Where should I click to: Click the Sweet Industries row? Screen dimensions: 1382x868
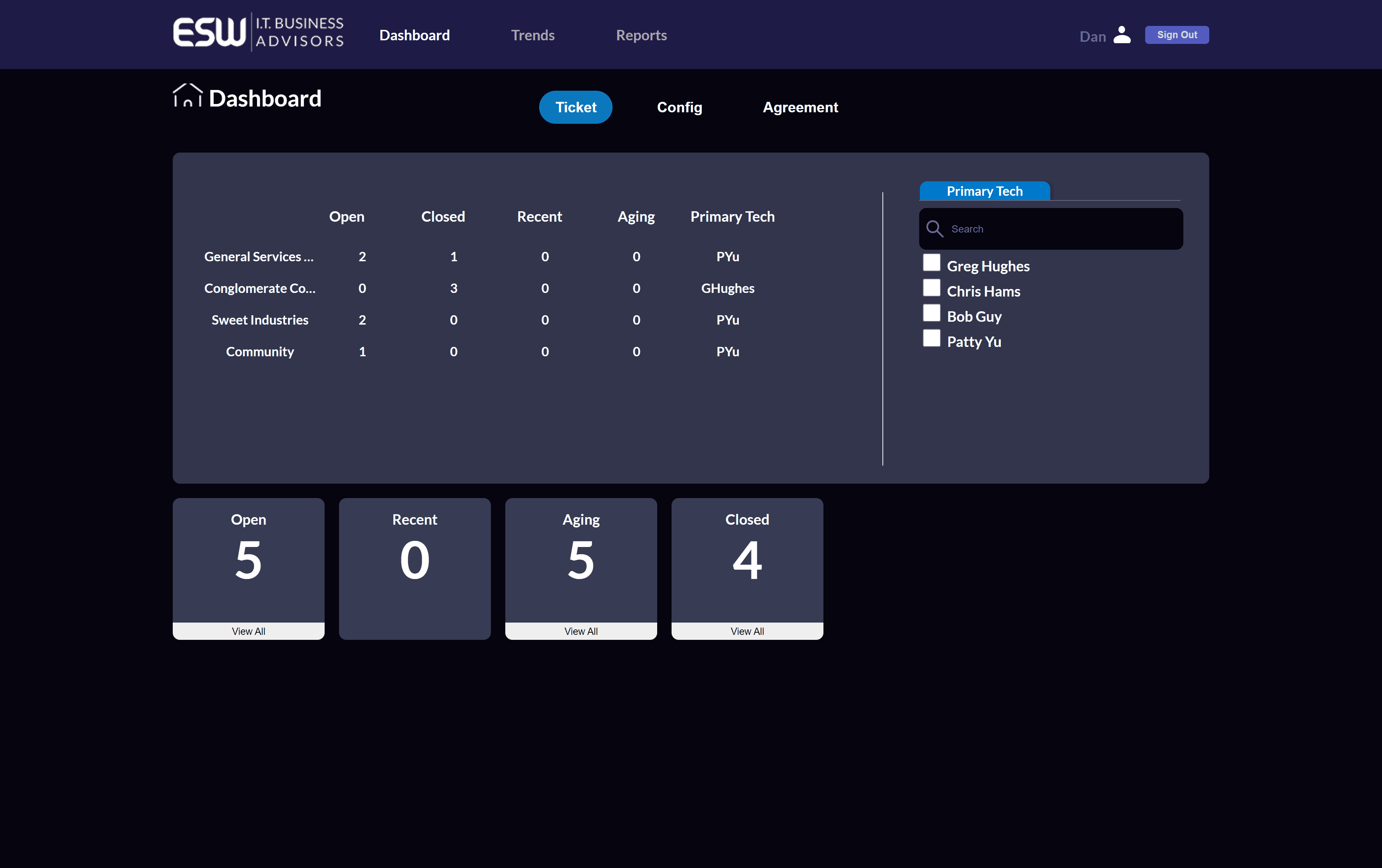coord(259,320)
